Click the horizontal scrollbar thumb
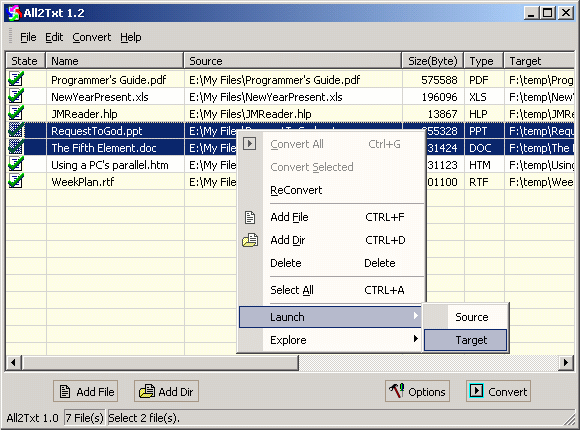 160,363
